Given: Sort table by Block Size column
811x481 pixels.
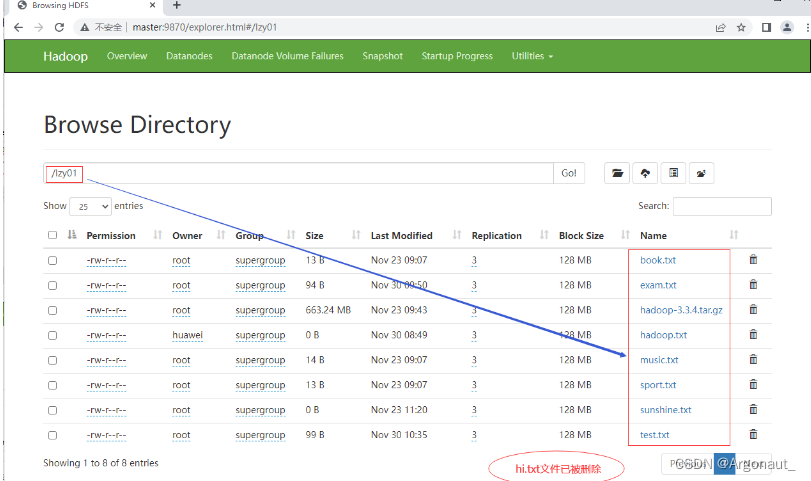Looking at the screenshot, I should click(x=581, y=235).
